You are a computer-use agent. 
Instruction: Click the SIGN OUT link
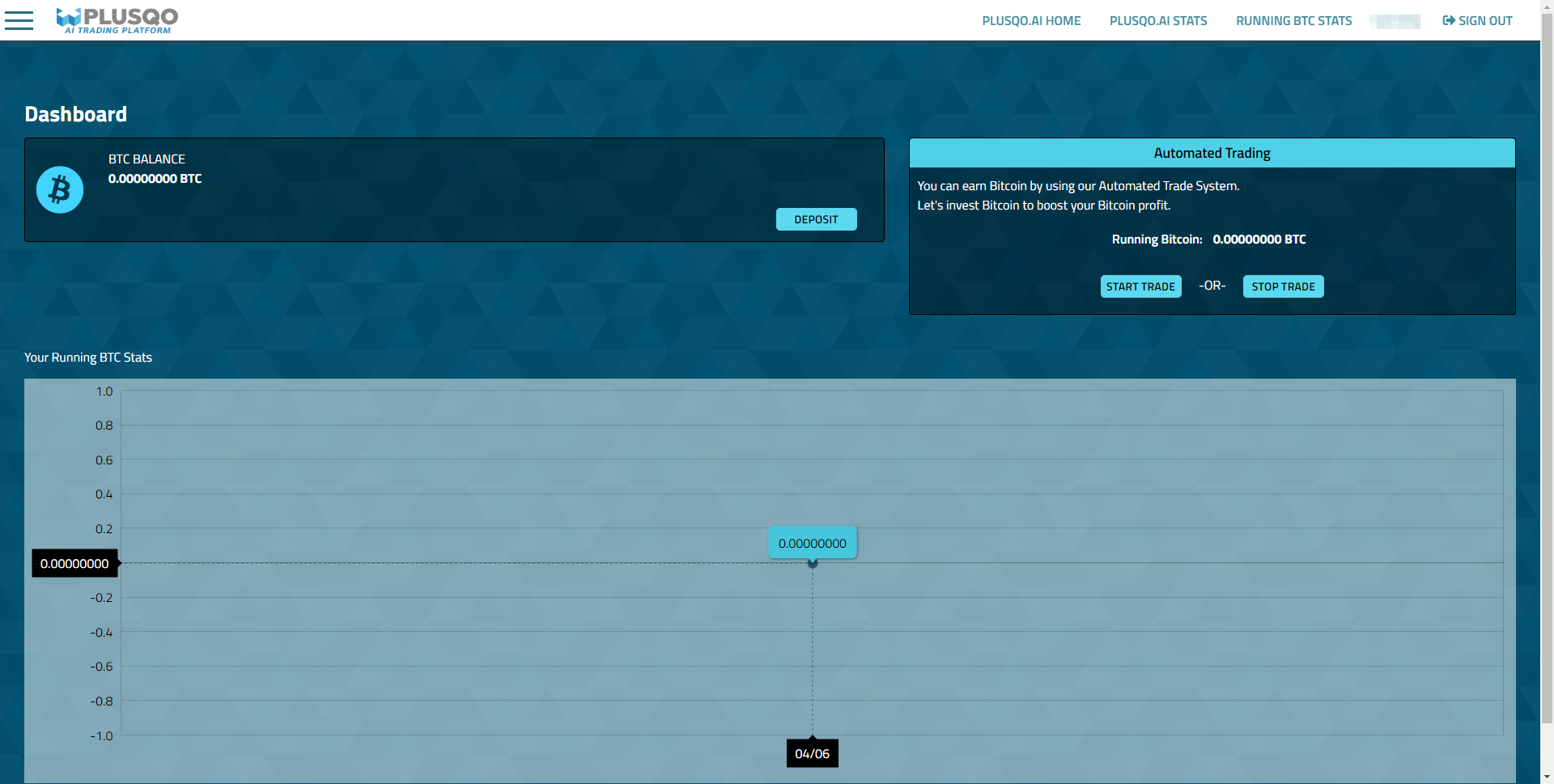coord(1477,21)
